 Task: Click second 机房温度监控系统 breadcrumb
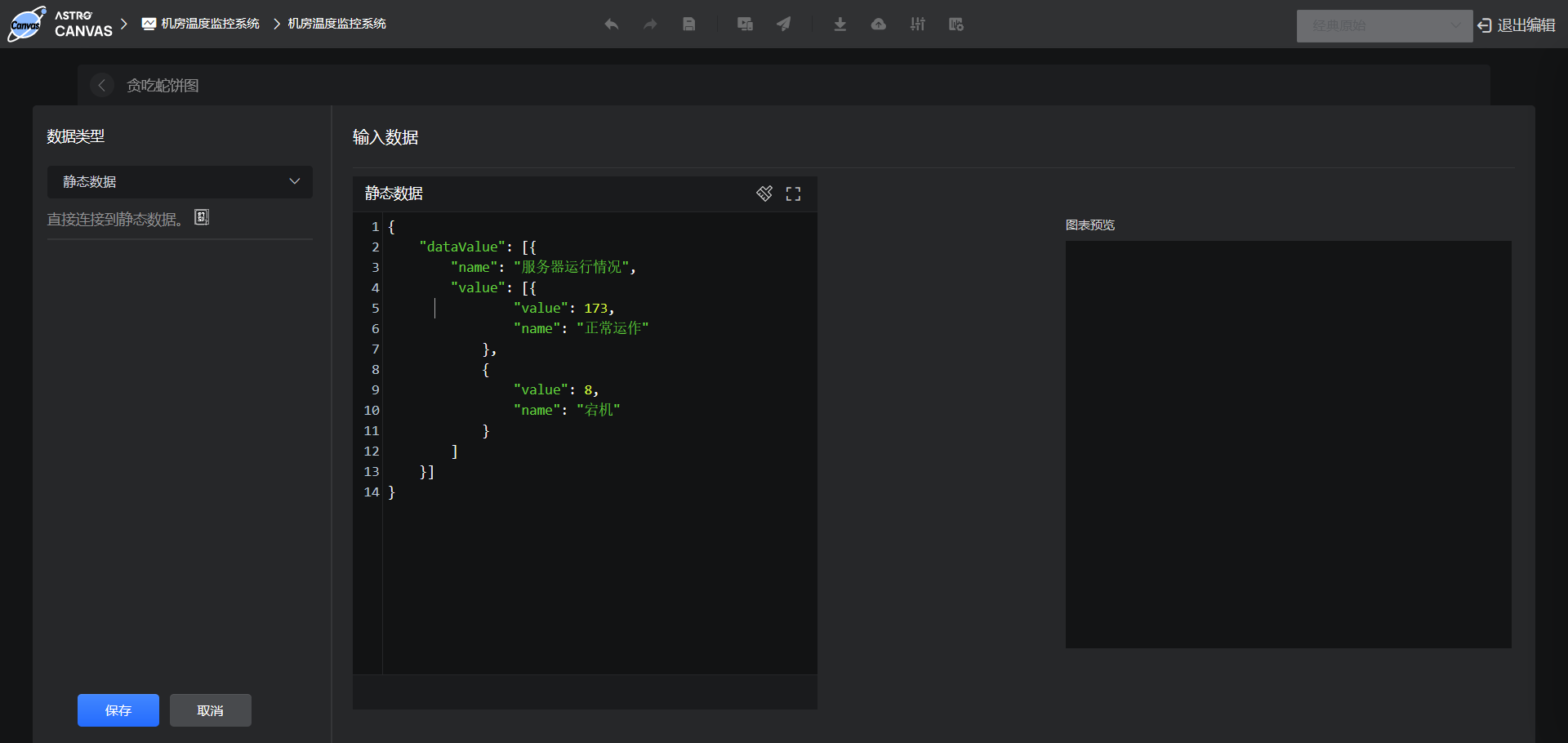[x=336, y=24]
